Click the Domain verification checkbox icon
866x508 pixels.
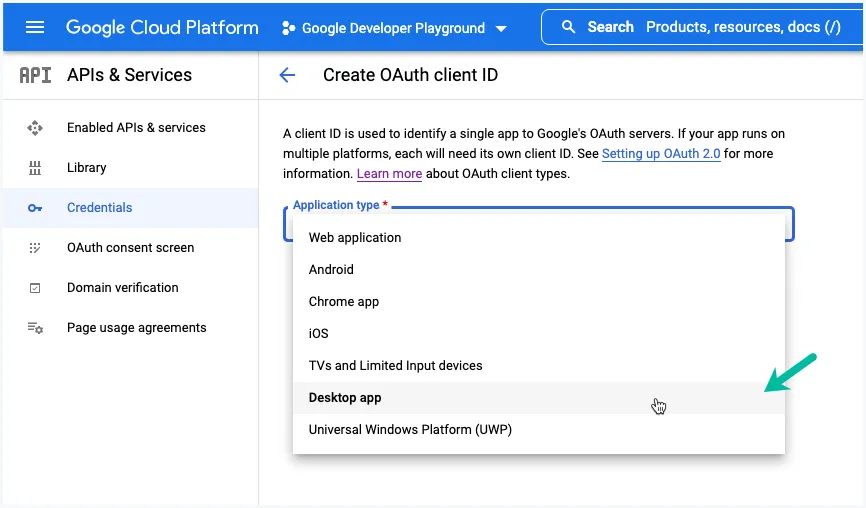(x=35, y=288)
